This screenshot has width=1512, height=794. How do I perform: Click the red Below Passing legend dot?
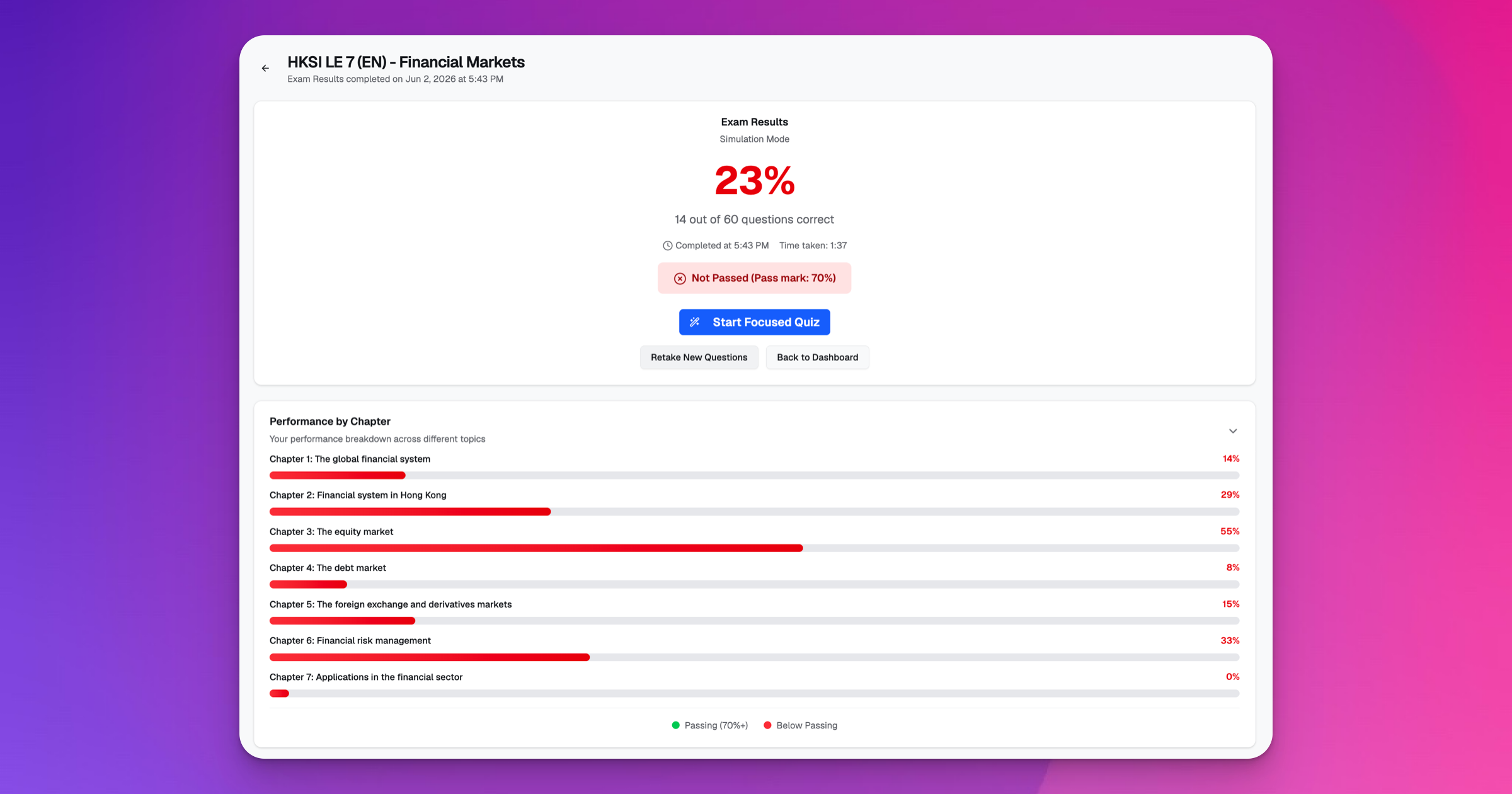(767, 725)
